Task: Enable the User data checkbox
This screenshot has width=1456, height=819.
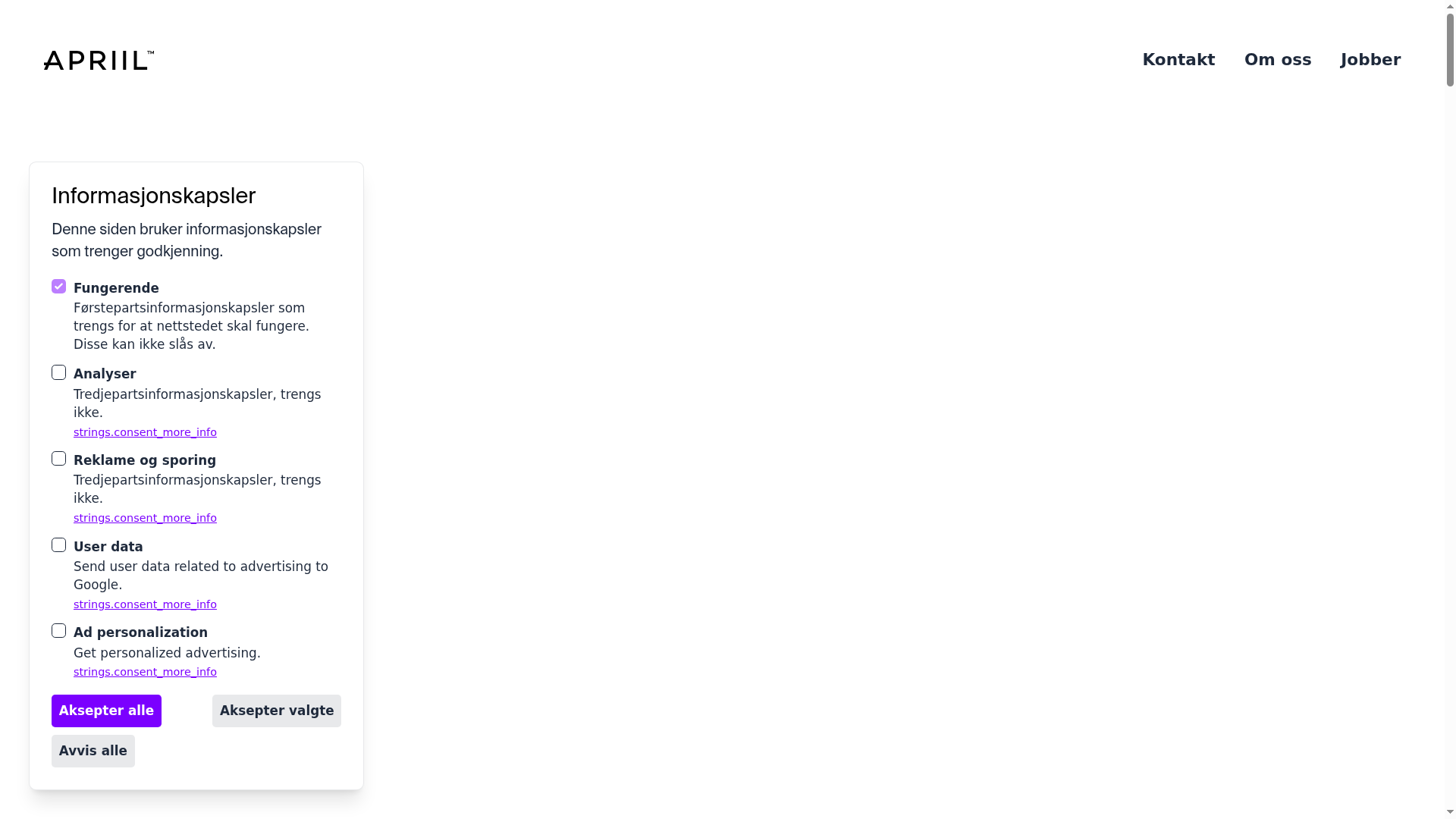Action: pos(58,544)
